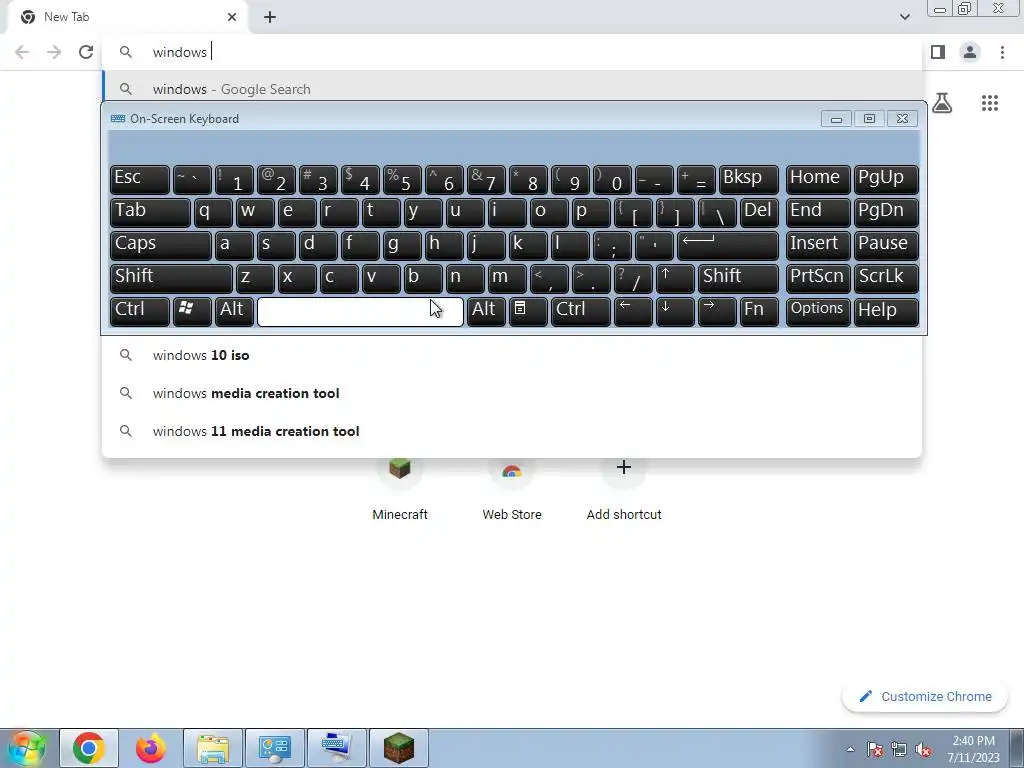Image resolution: width=1024 pixels, height=768 pixels.
Task: Click the Chrome reload icon
Action: [x=86, y=52]
